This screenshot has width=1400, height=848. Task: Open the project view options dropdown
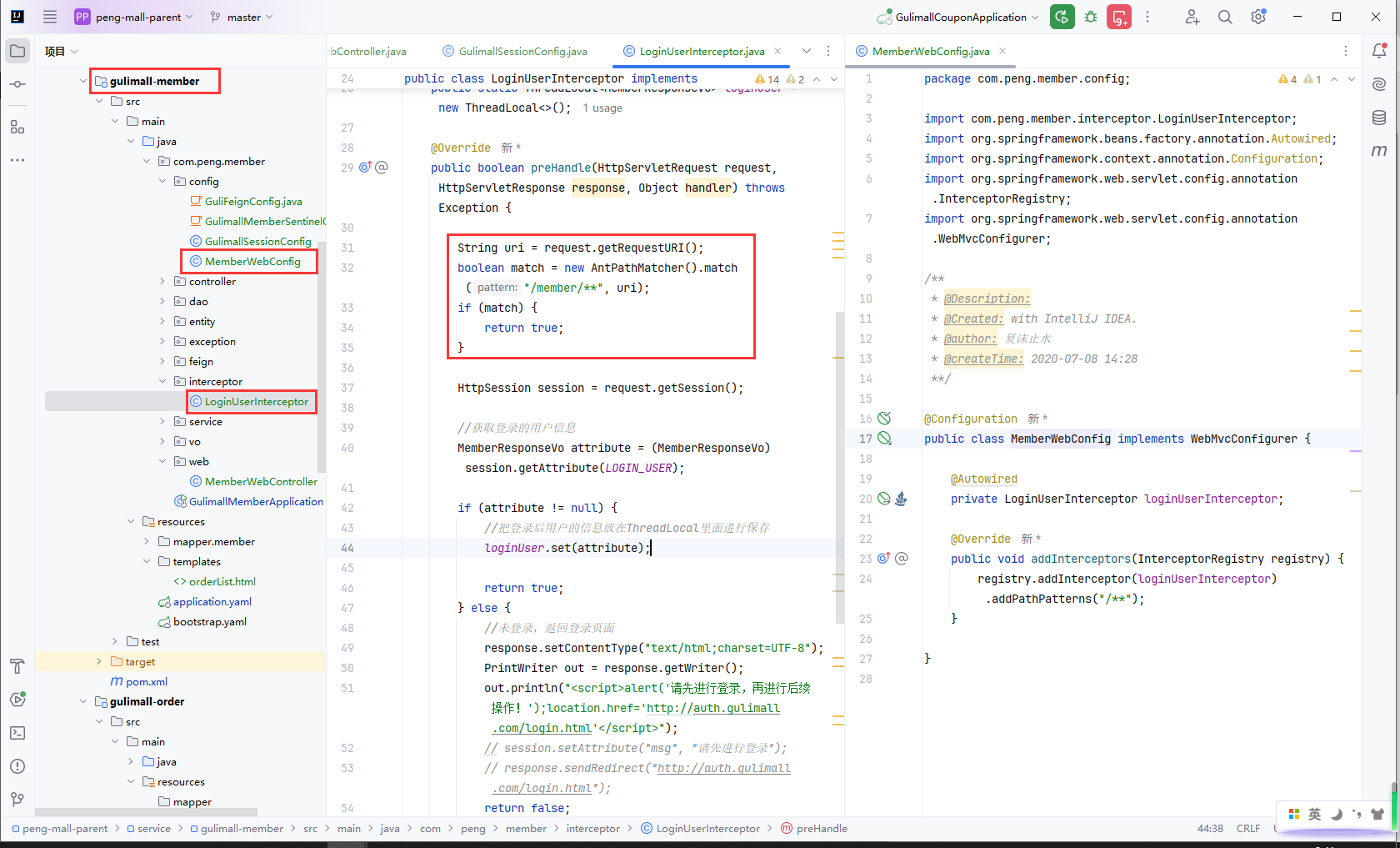[62, 51]
